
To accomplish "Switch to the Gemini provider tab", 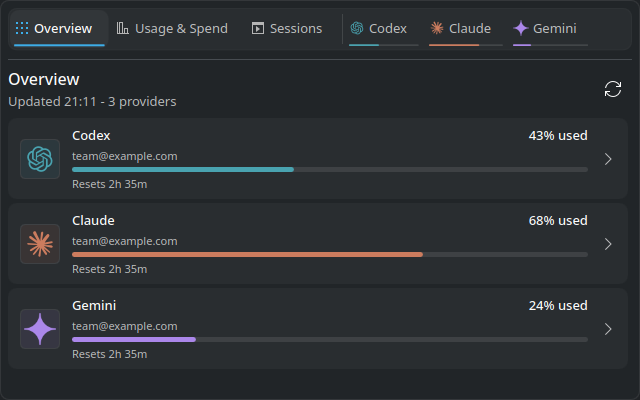I will click(x=550, y=29).
